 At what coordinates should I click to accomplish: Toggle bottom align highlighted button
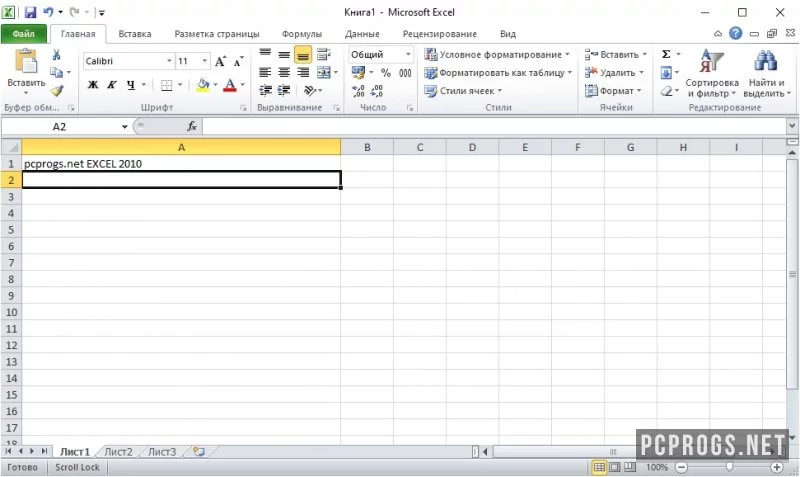coord(303,54)
